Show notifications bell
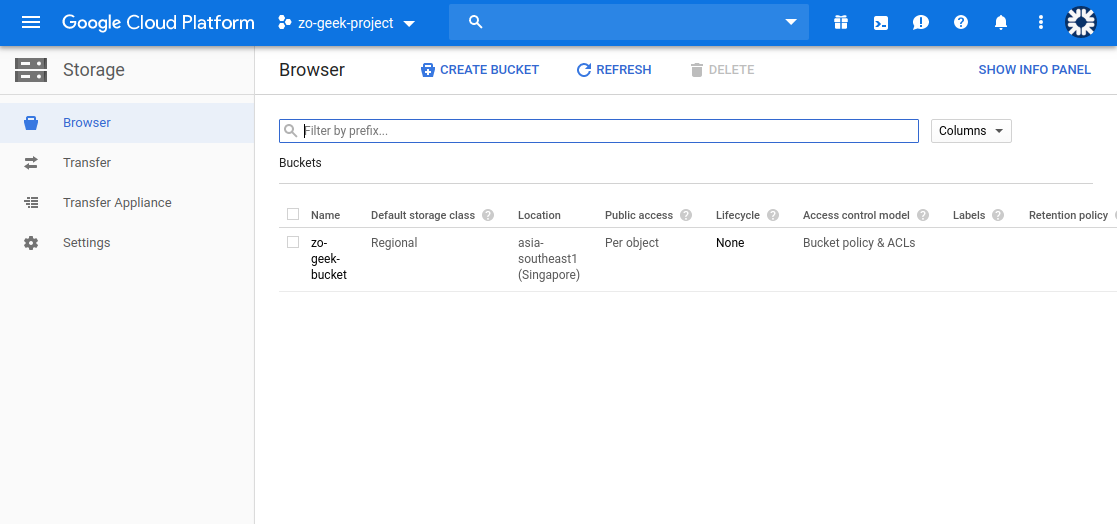Screen dimensions: 1117x524 coord(1001,22)
